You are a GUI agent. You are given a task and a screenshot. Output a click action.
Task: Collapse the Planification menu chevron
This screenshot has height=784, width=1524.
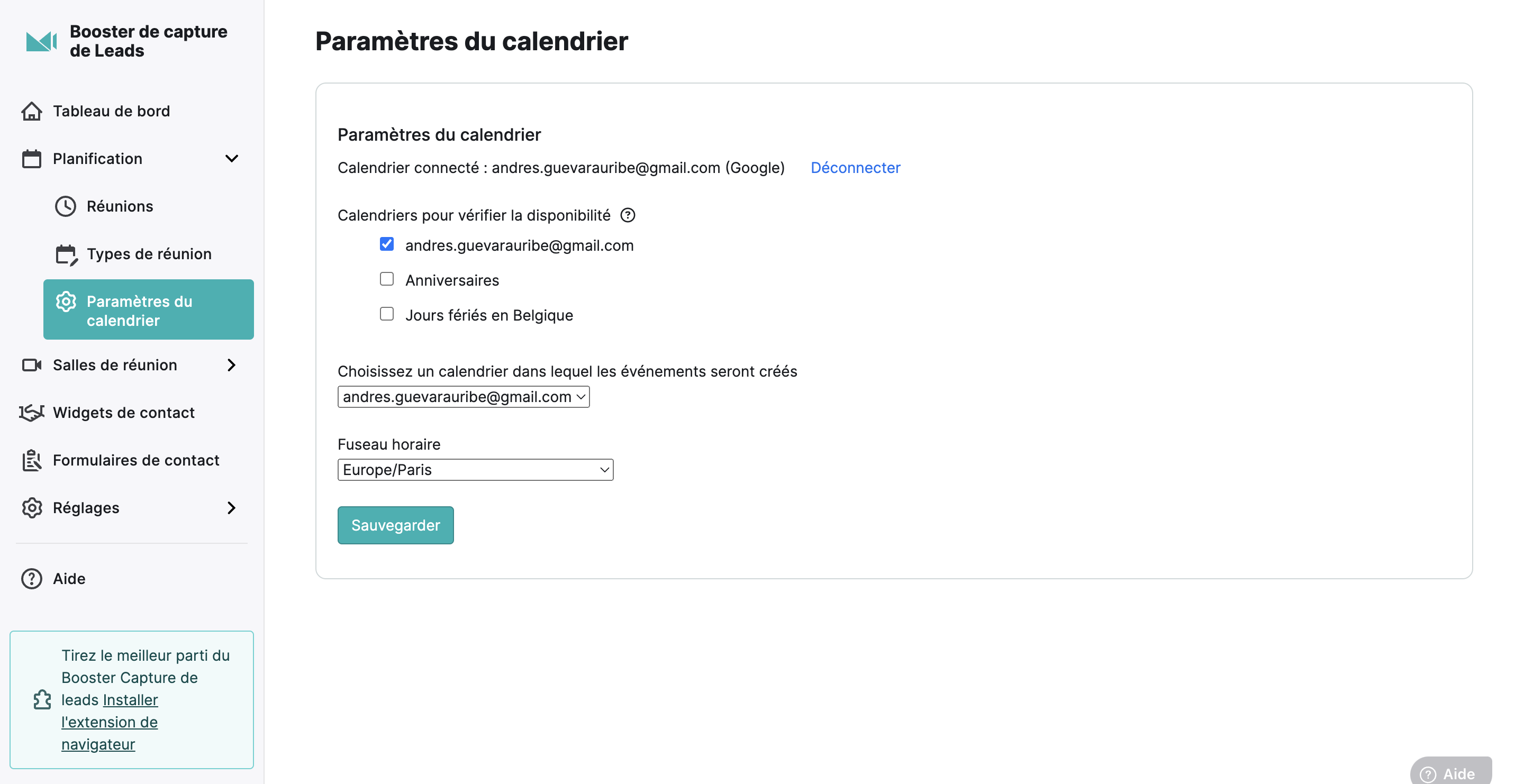coord(232,159)
